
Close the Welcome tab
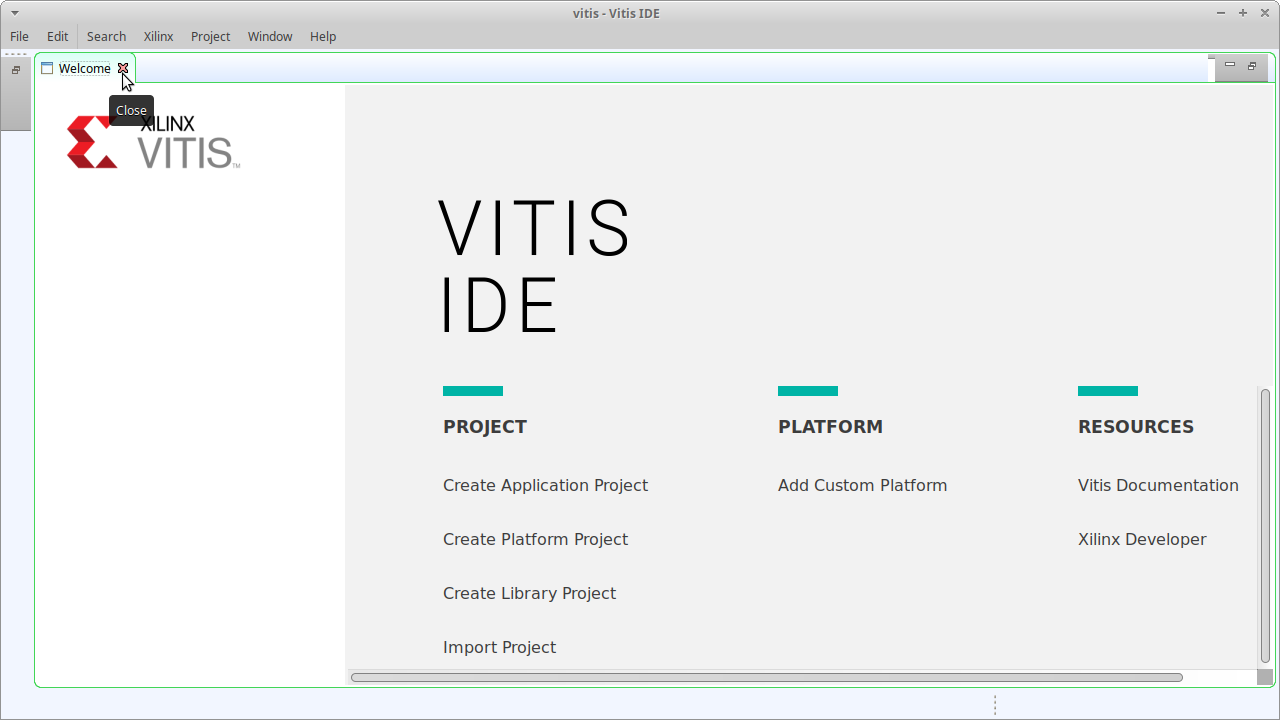(123, 68)
